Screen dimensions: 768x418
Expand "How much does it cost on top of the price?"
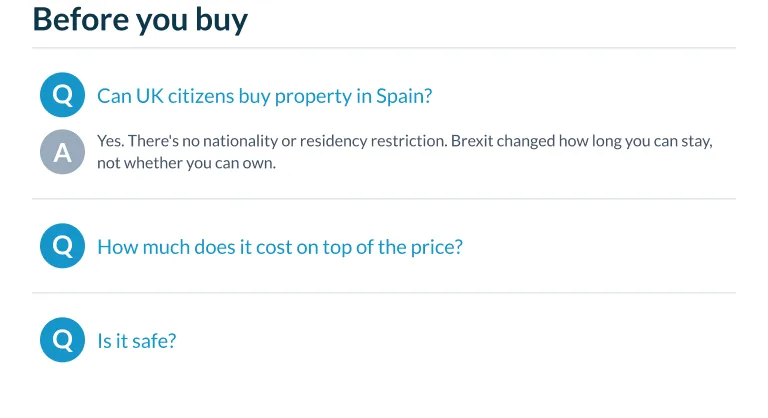[x=280, y=247]
